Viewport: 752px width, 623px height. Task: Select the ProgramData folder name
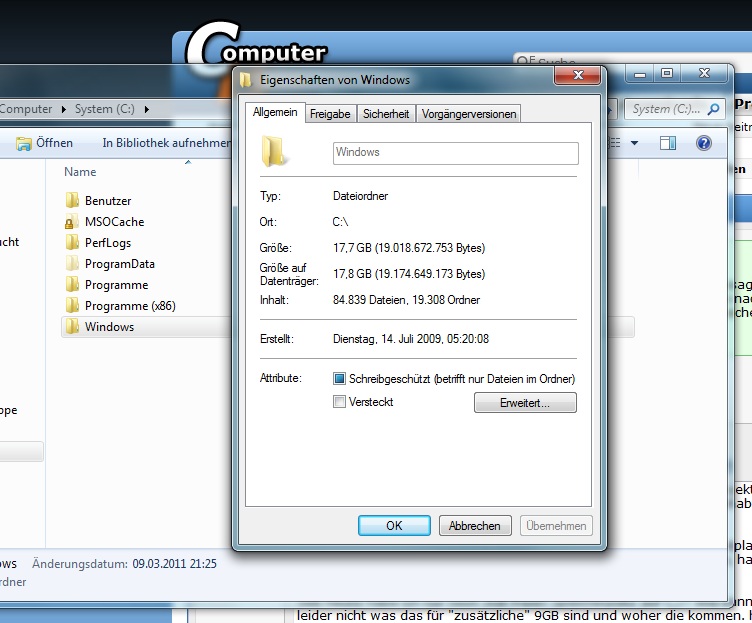[x=120, y=264]
